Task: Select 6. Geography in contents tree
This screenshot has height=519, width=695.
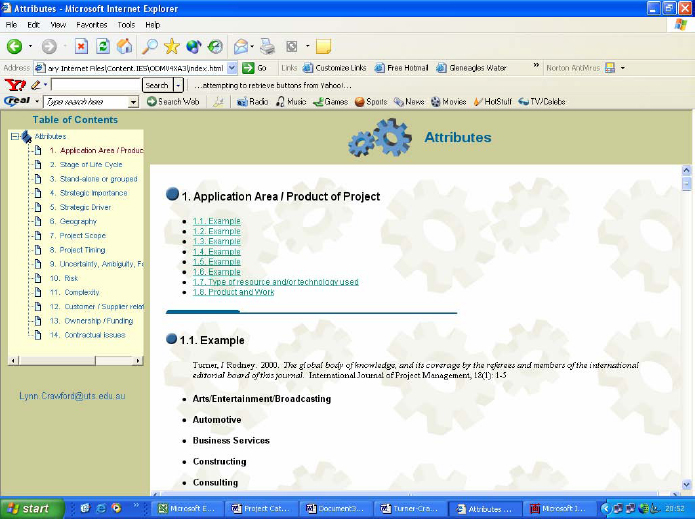Action: 73,221
